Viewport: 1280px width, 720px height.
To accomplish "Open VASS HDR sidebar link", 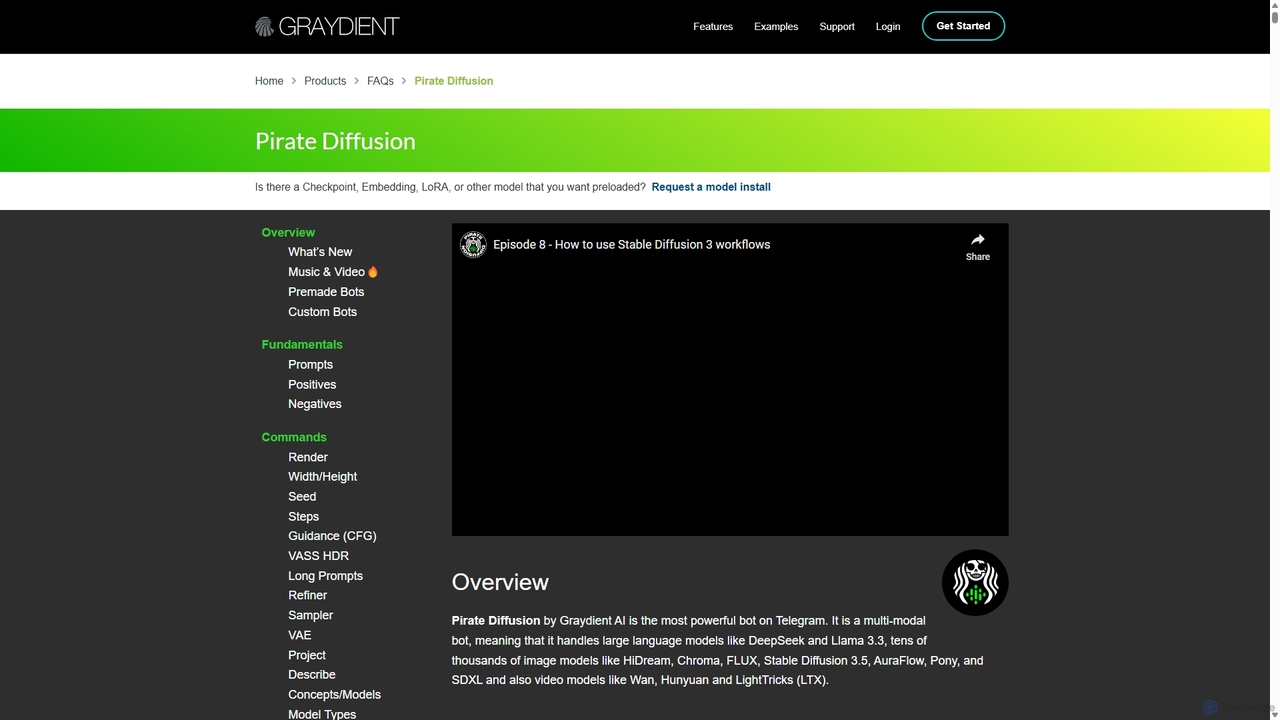I will click(x=318, y=556).
